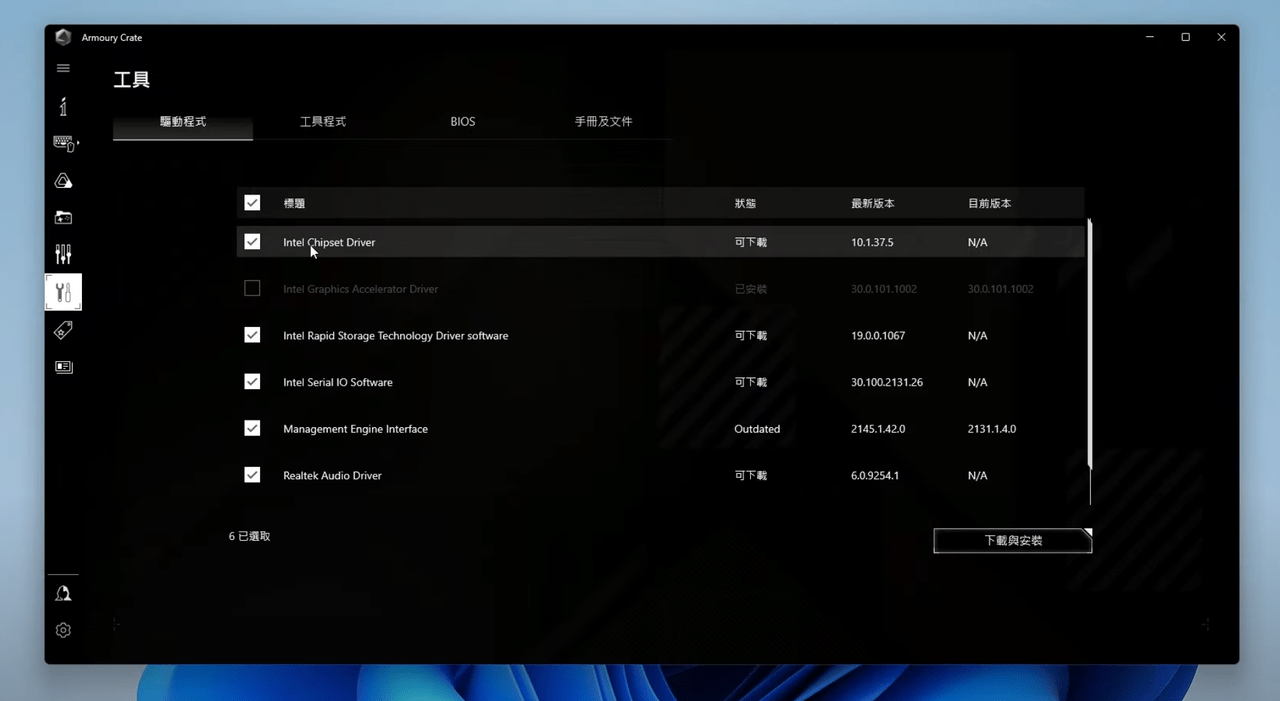Screen dimensions: 1280x701
Task: Click the 6 已選取 selection count
Action: (x=249, y=536)
